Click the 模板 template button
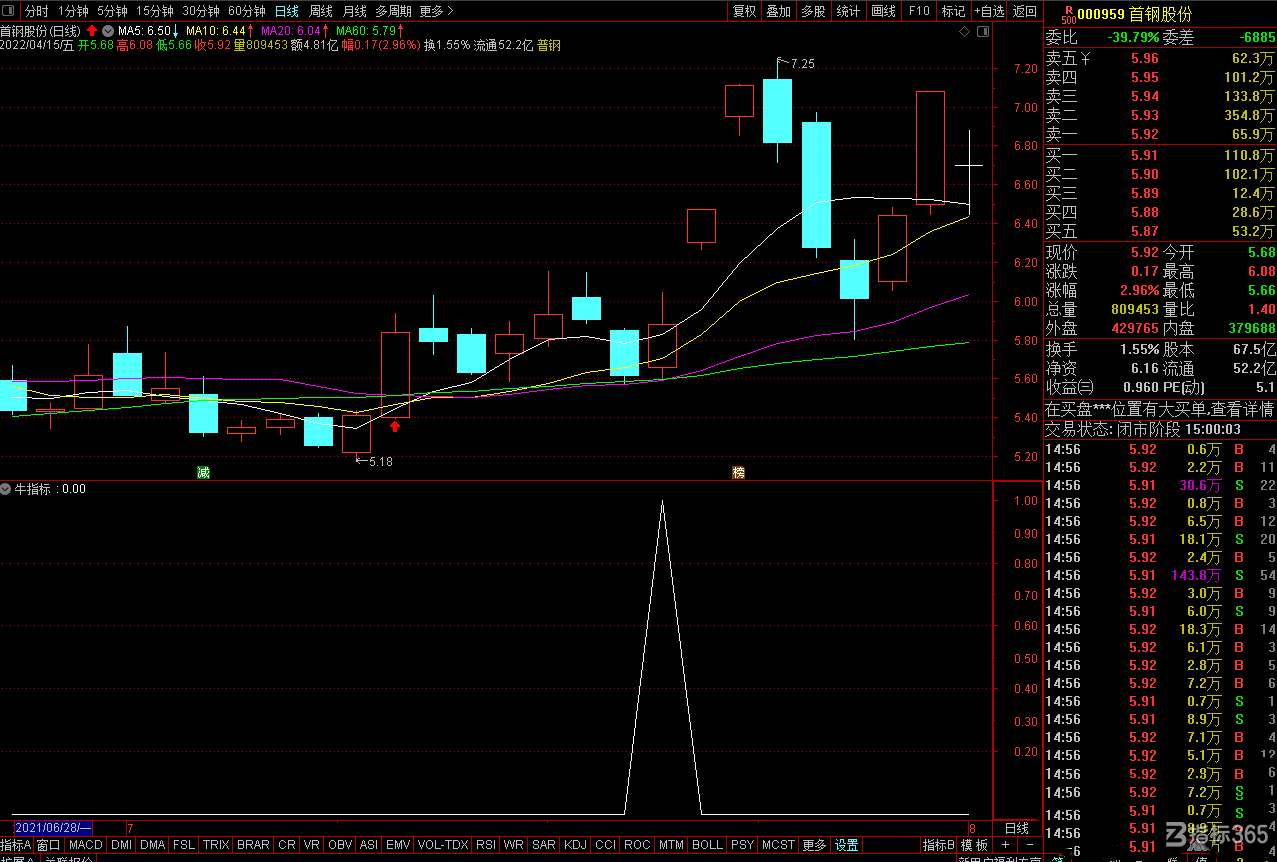This screenshot has width=1277, height=862. (x=975, y=845)
